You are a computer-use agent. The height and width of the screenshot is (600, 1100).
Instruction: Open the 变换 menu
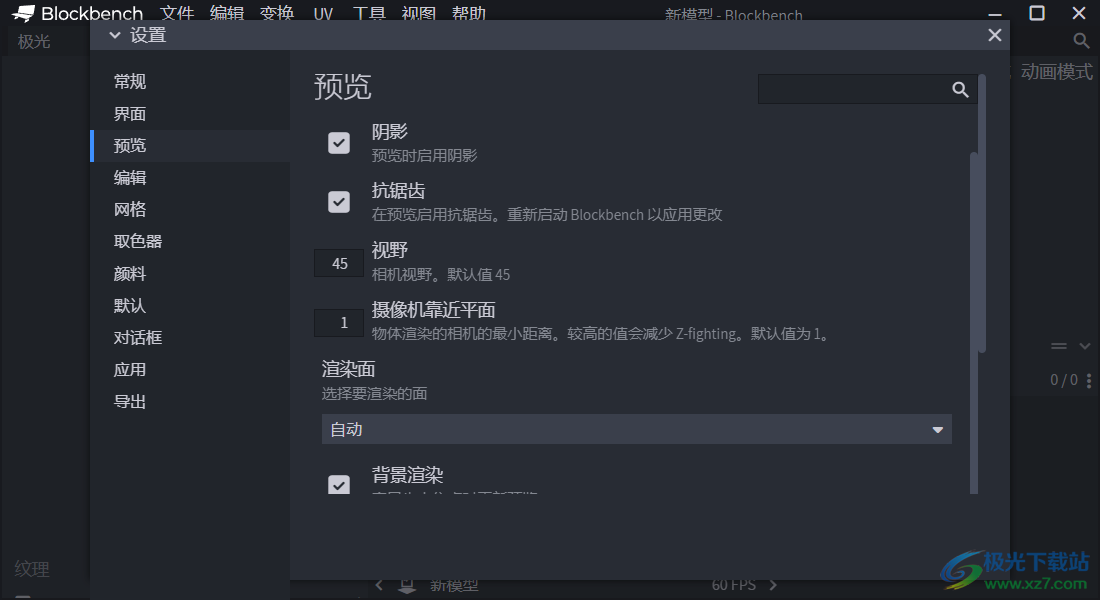pos(276,13)
